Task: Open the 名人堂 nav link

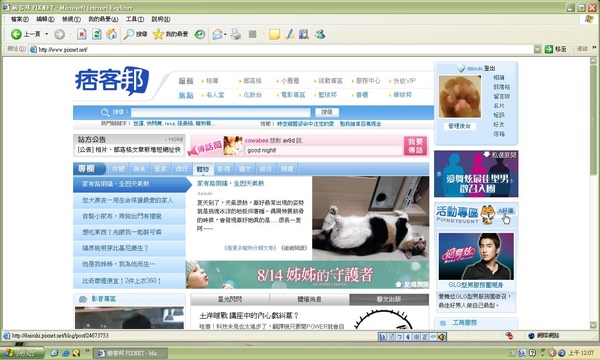Action: coord(215,95)
